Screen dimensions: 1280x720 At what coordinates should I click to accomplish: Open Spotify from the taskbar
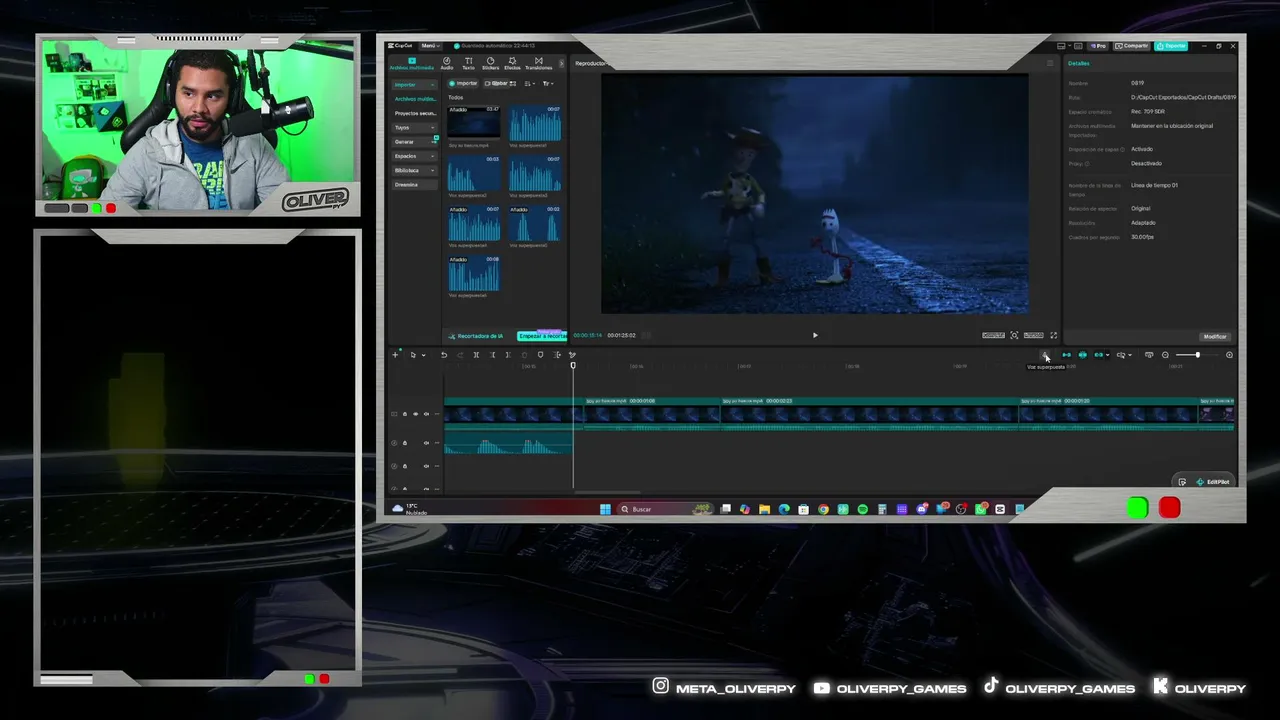[x=862, y=509]
